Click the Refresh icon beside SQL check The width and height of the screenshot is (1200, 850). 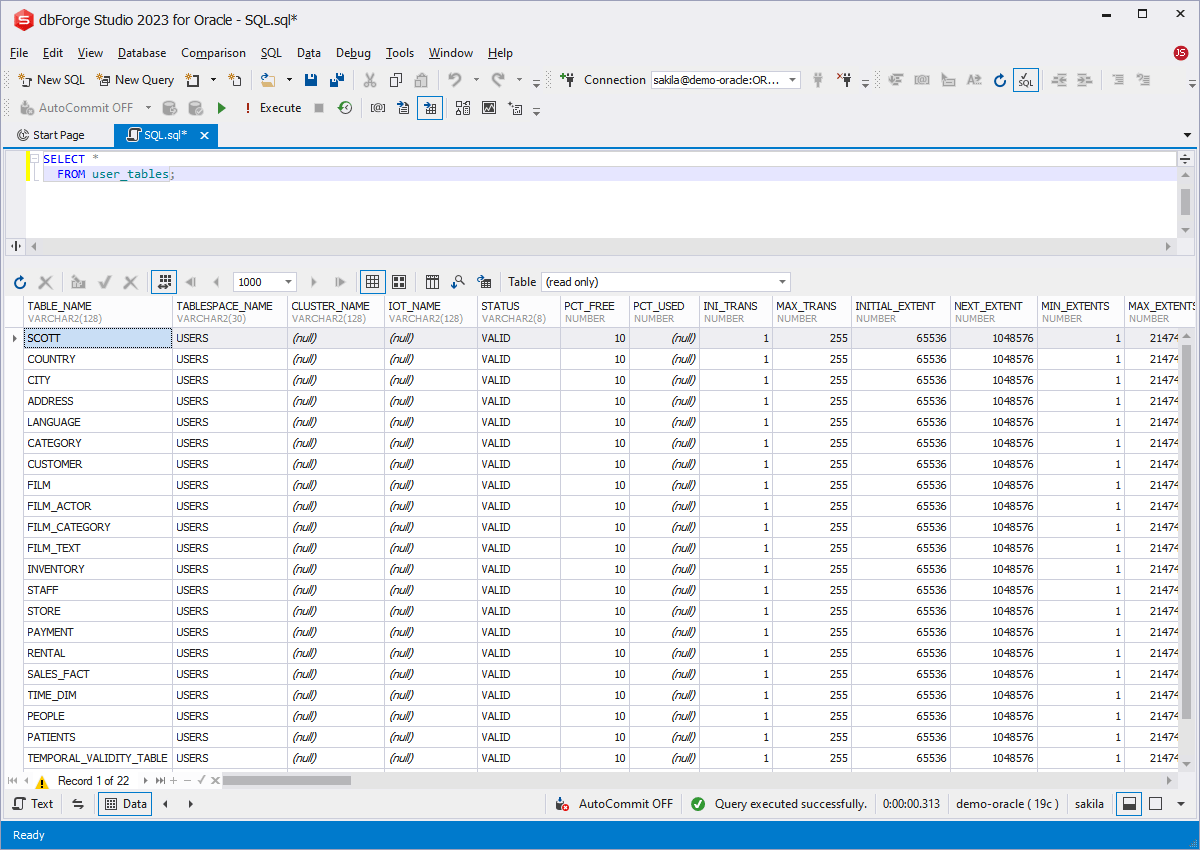click(x=1000, y=80)
